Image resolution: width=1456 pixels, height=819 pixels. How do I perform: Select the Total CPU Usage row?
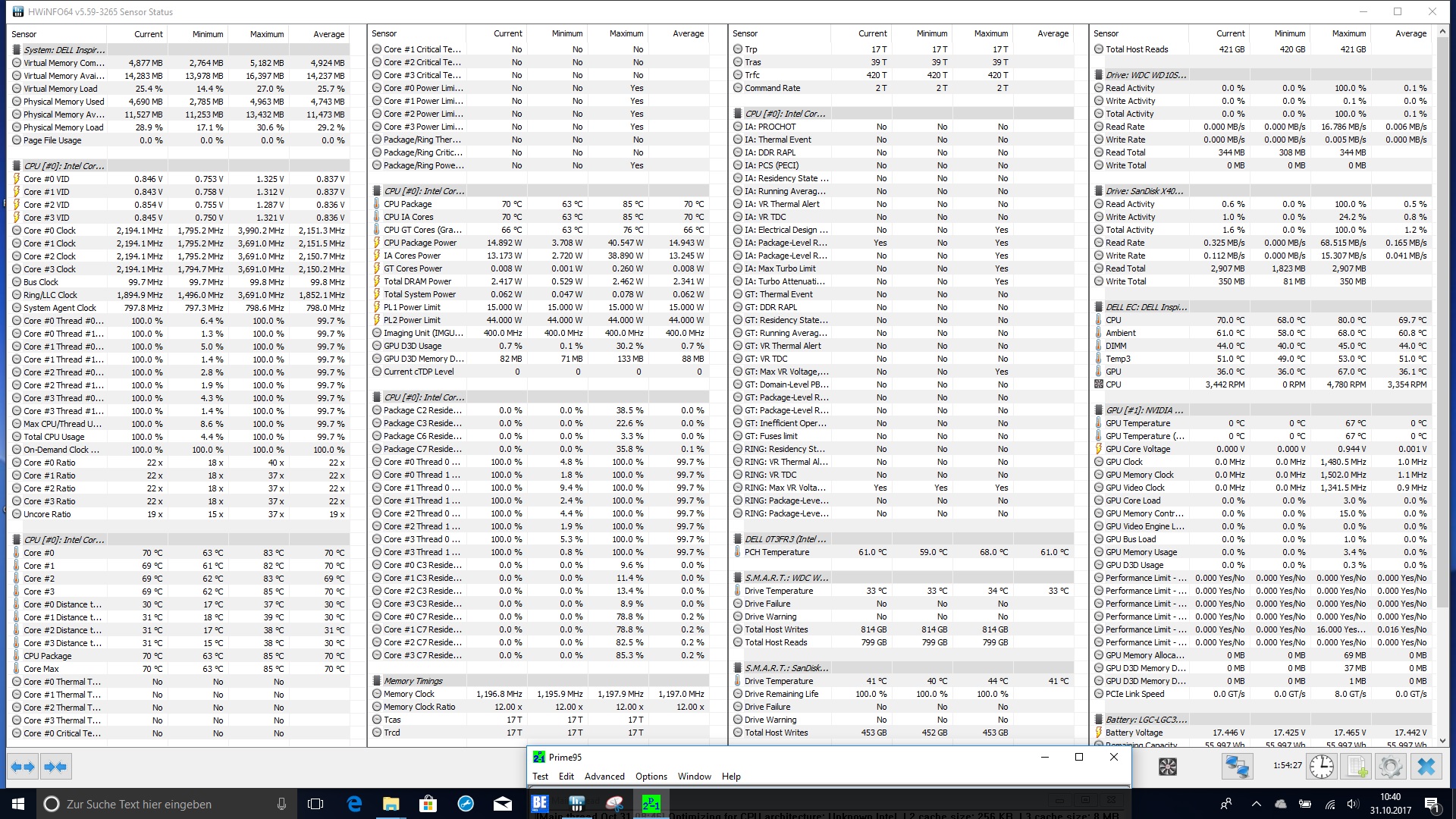180,437
